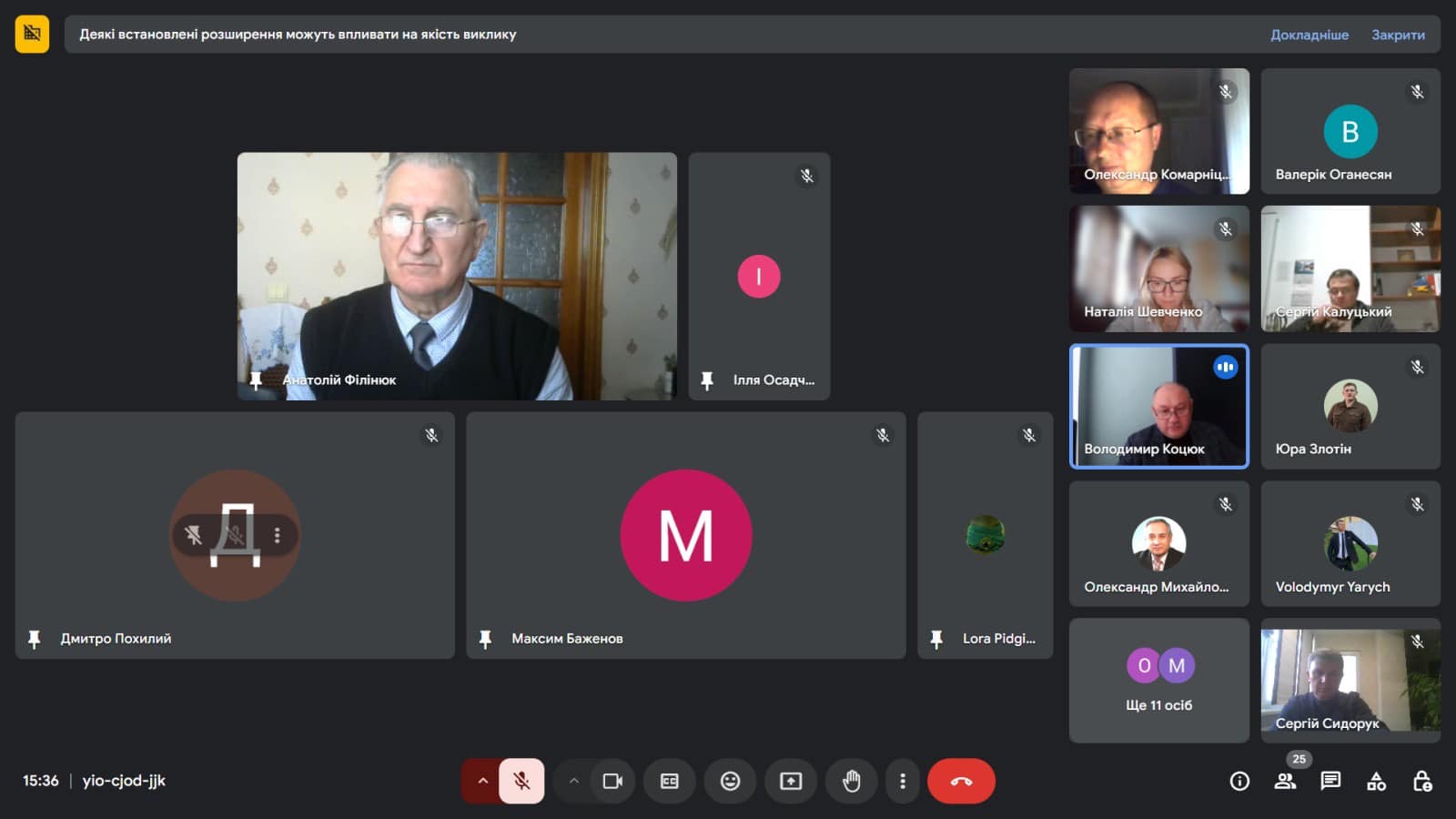The width and height of the screenshot is (1456, 819).
Task: Unmute your microphone
Action: [521, 781]
